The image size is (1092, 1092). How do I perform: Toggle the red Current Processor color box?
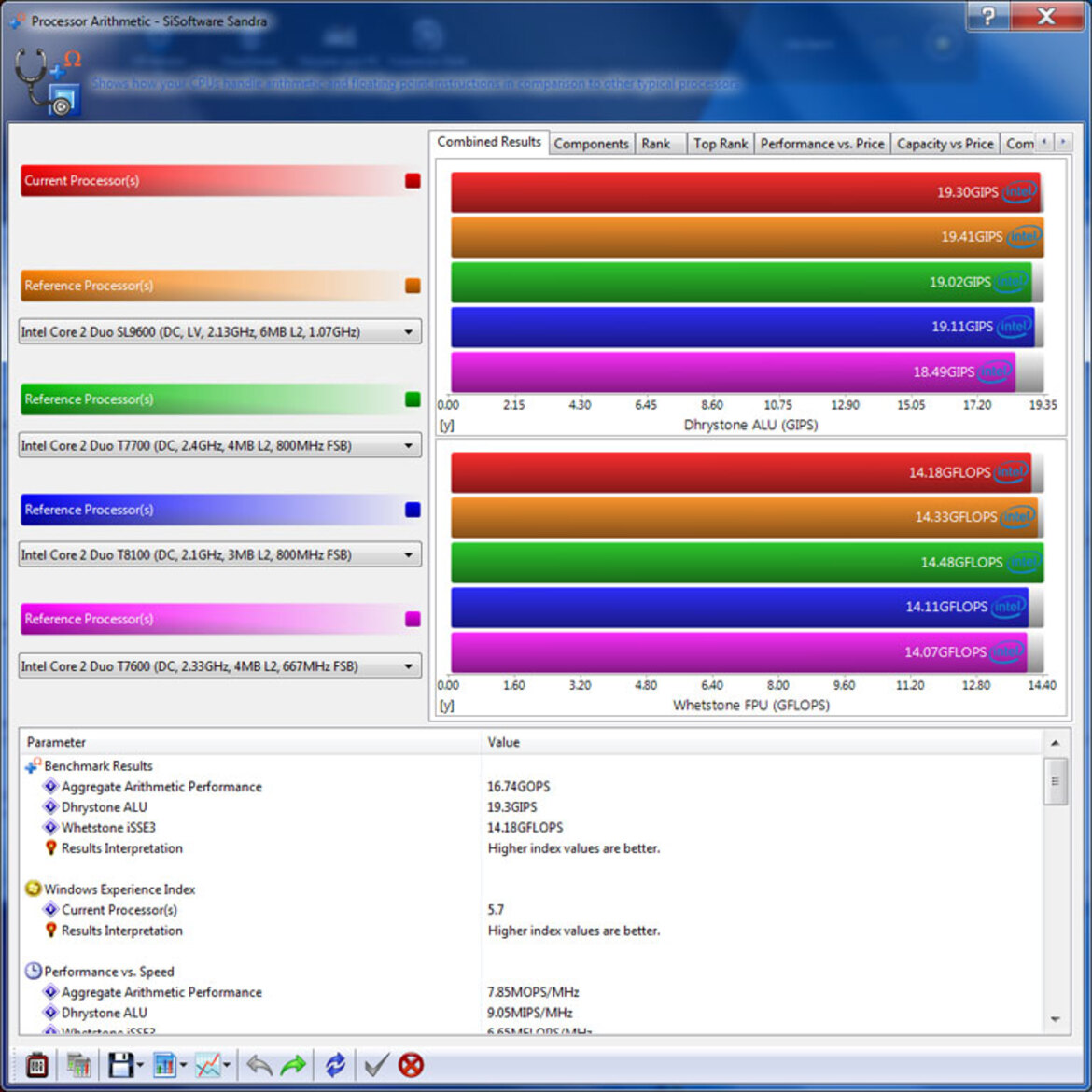tap(413, 181)
